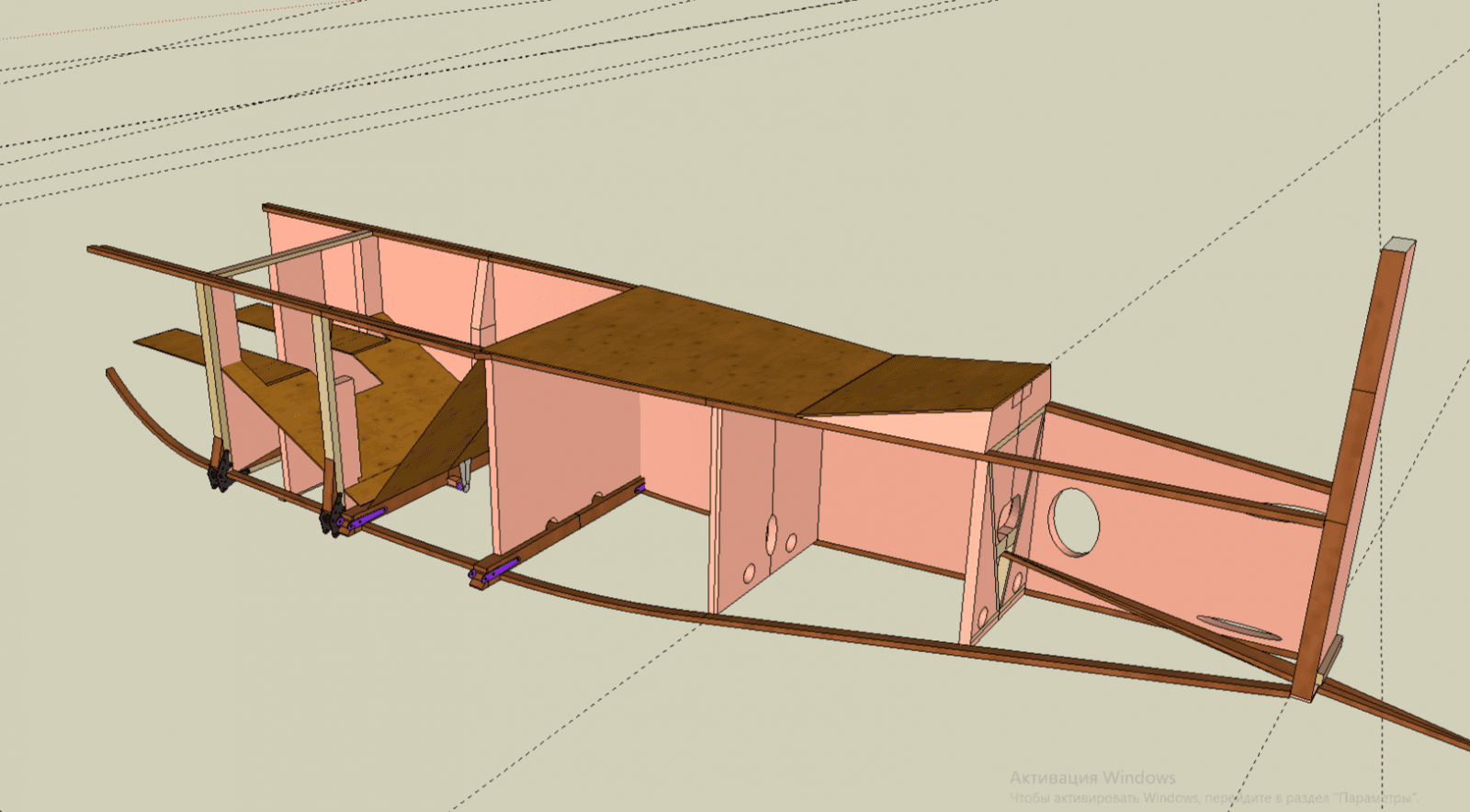Click the large circular hole in rear side panel
Viewport: 1470px width, 812px height.
pos(1075,521)
